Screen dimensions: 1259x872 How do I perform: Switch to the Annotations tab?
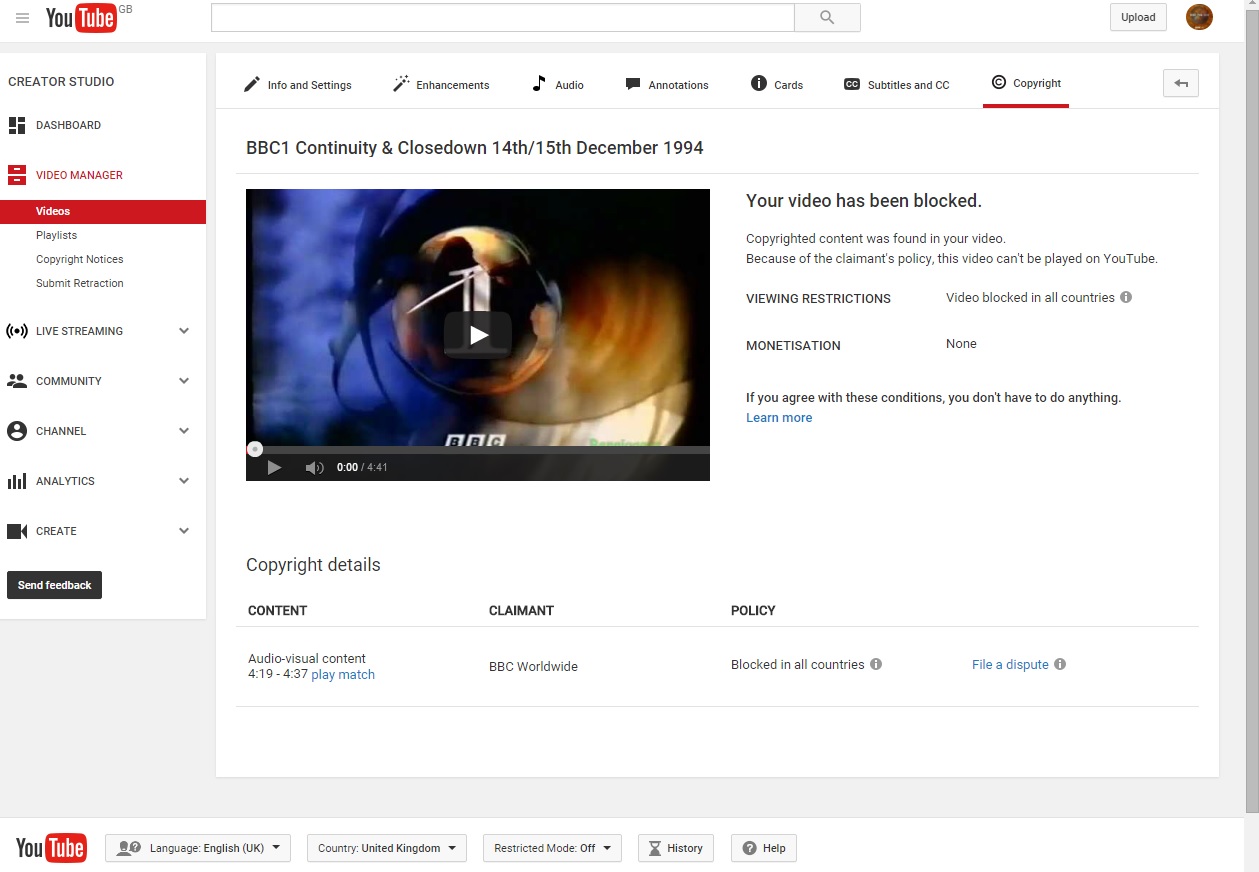point(667,84)
